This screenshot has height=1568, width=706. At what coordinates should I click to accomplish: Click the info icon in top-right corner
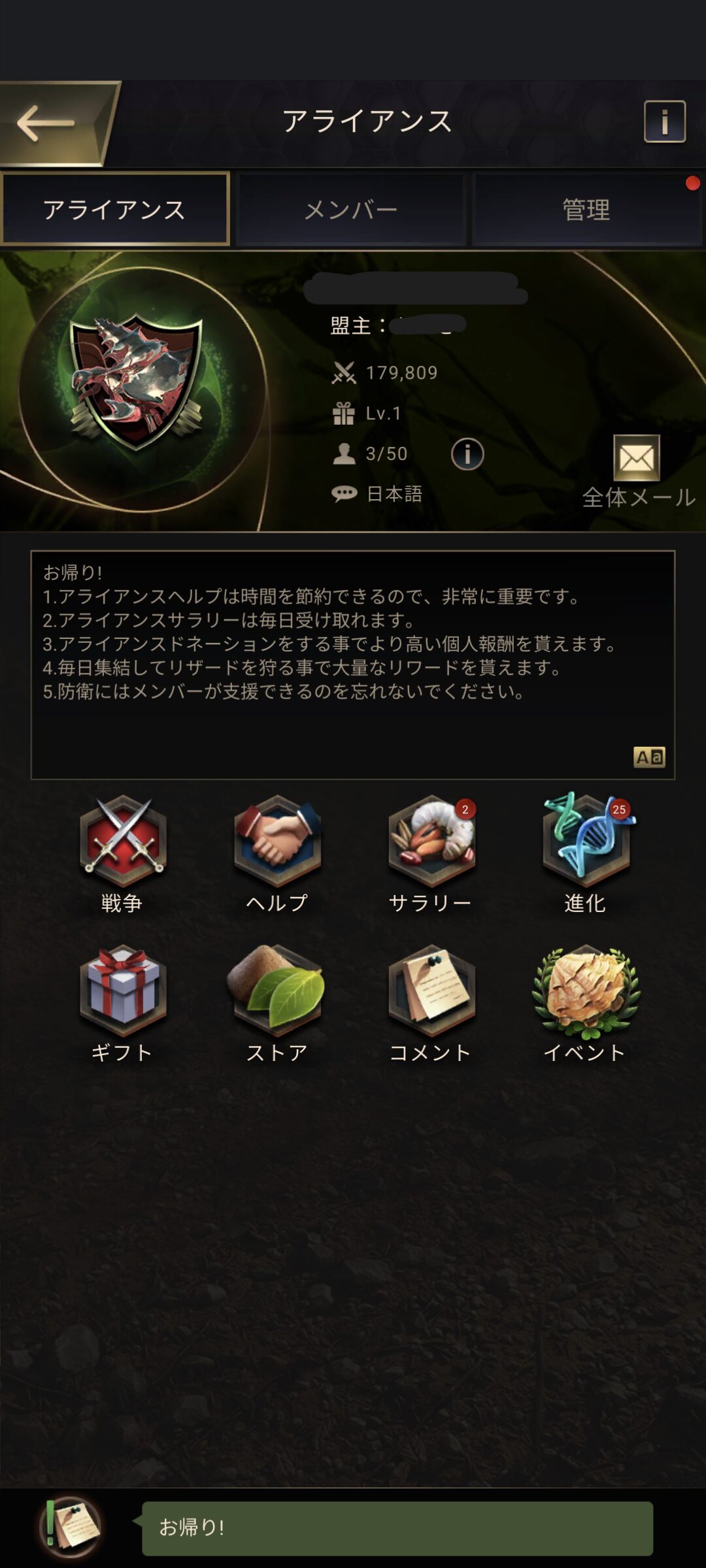665,122
